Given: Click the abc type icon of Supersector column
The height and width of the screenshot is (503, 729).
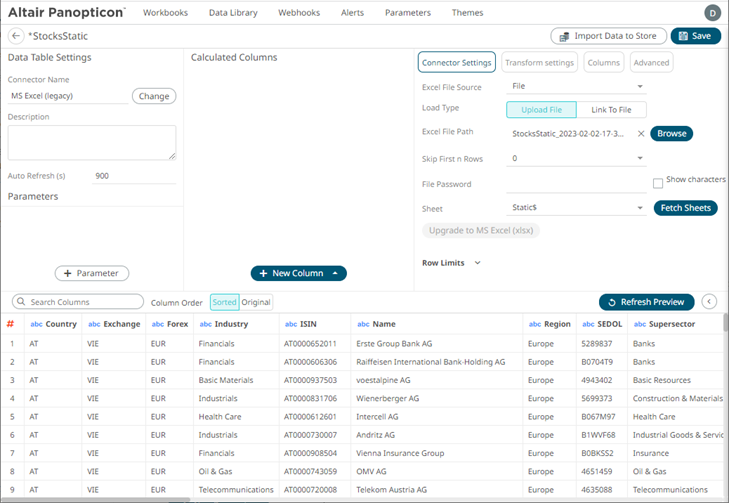Looking at the screenshot, I should click(x=640, y=324).
